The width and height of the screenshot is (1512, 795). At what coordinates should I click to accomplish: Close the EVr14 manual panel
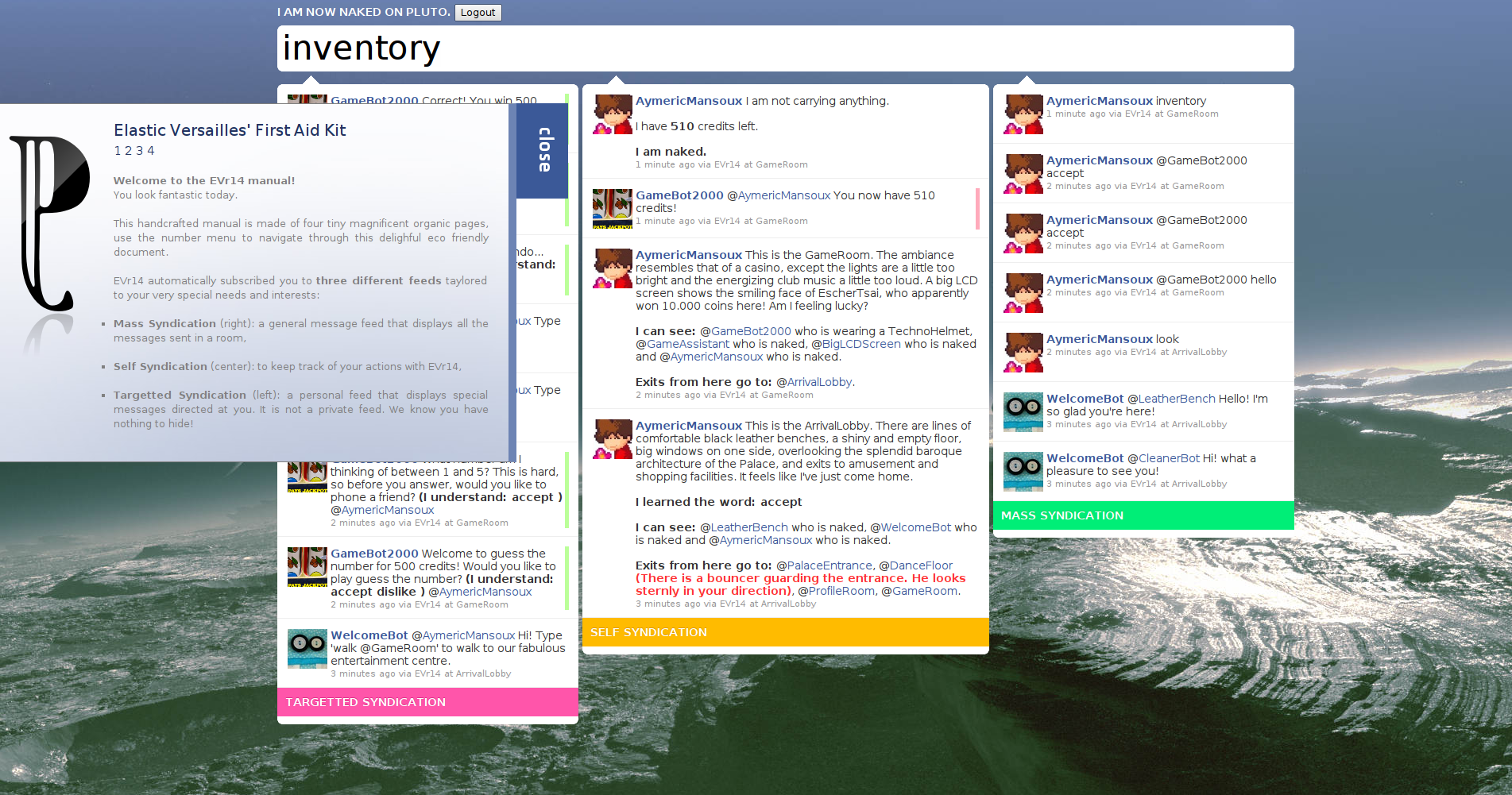(543, 150)
